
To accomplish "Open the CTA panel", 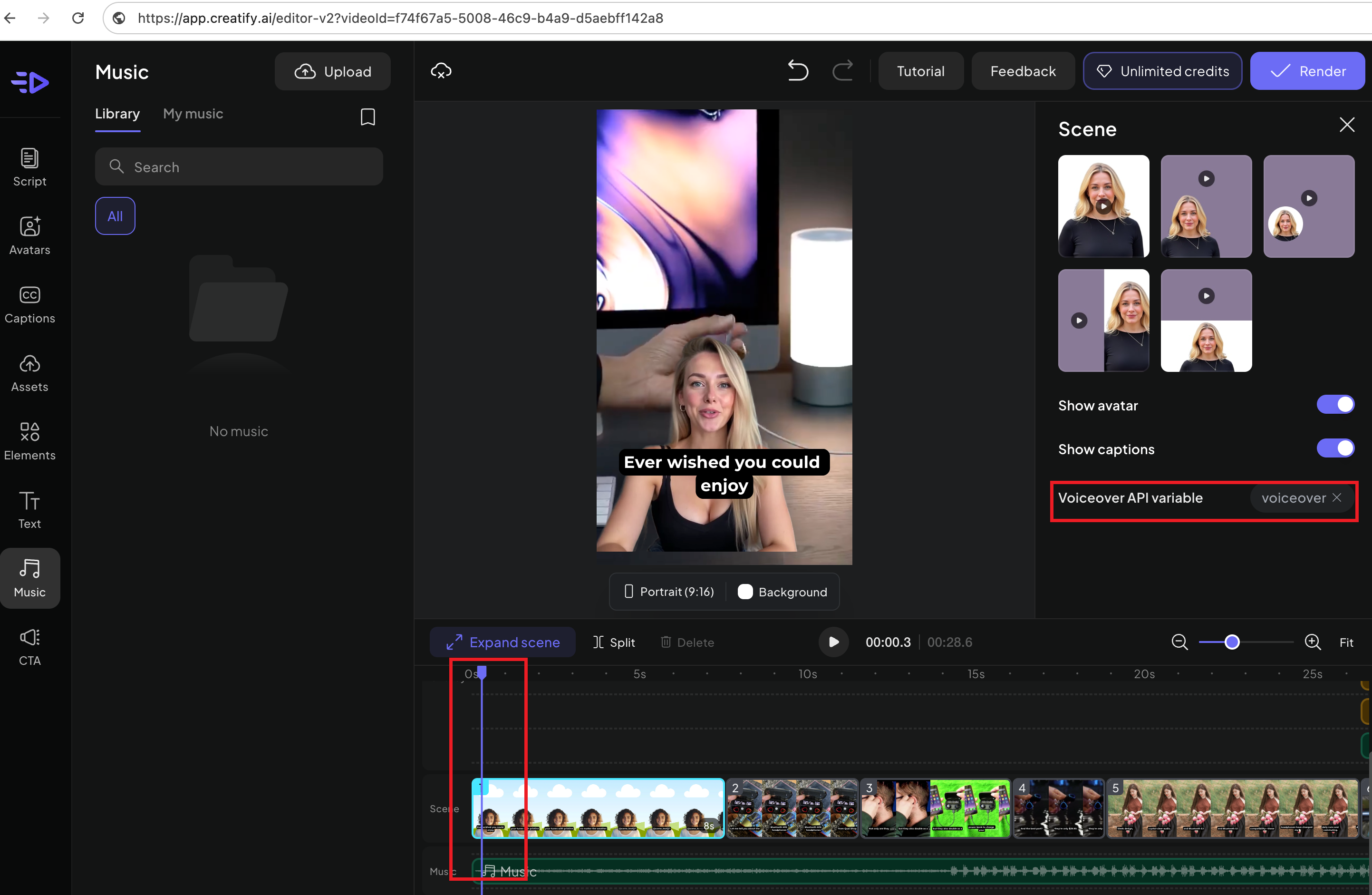I will coord(29,646).
